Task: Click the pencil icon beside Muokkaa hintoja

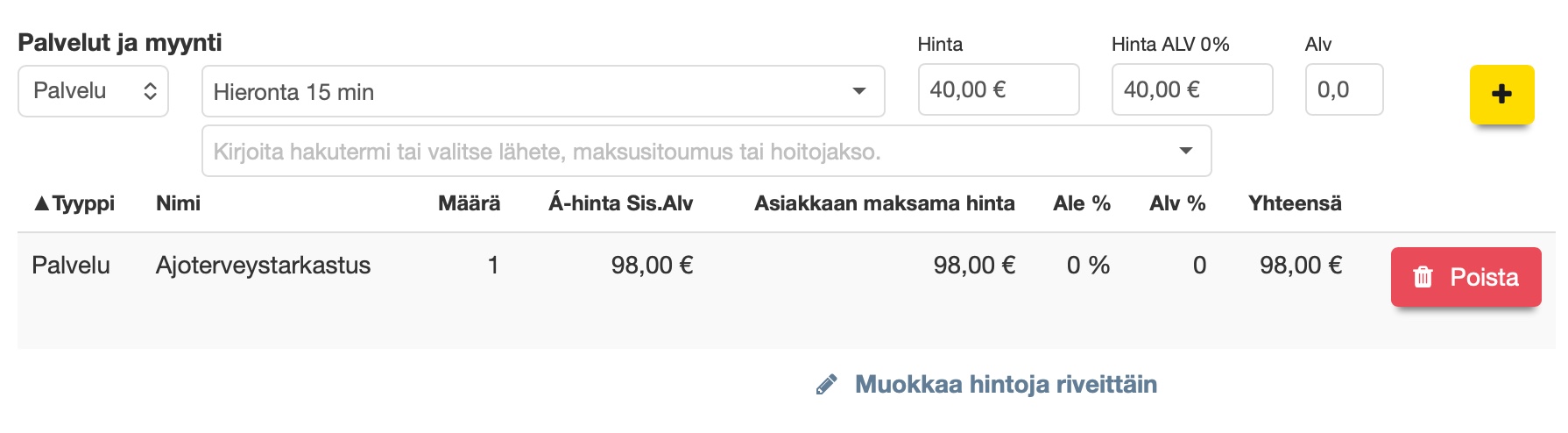Action: [826, 385]
